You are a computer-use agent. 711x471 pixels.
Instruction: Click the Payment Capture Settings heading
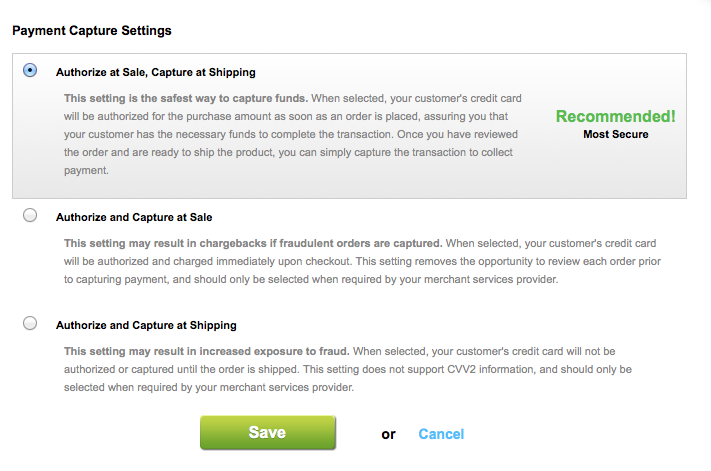pos(92,30)
